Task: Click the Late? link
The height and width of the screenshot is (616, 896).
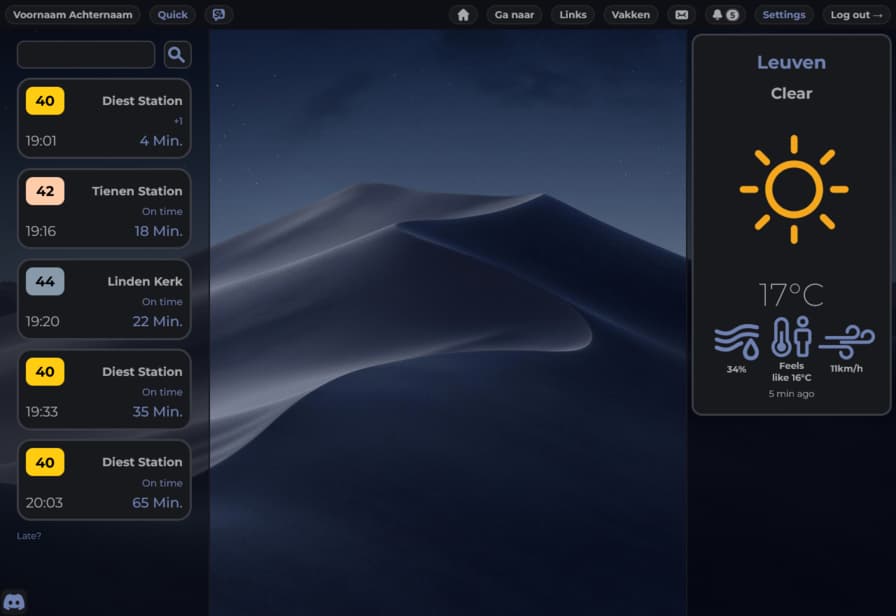Action: 29,536
